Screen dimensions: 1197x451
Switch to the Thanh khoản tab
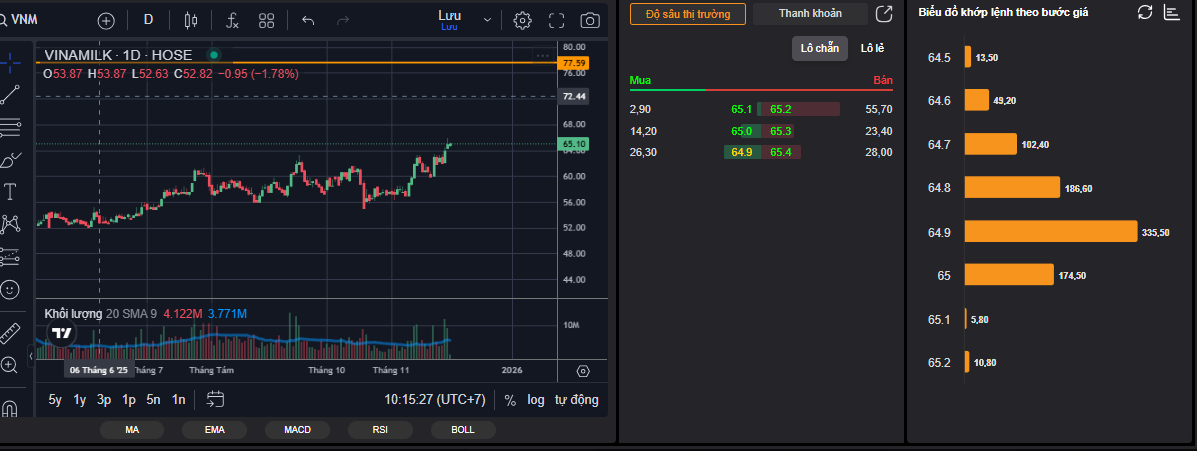pyautogui.click(x=810, y=13)
